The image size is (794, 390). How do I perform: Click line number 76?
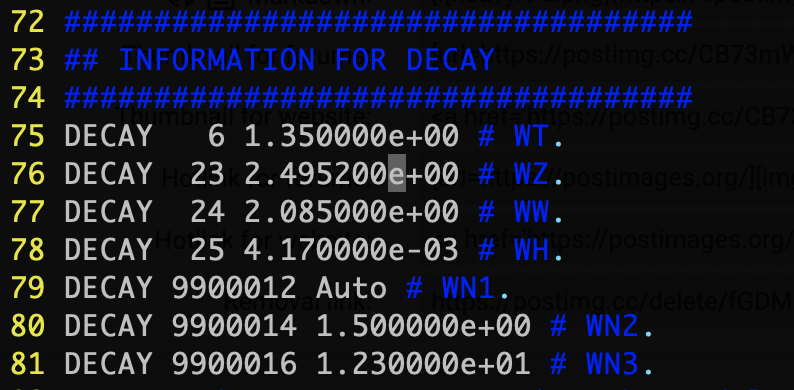[28, 173]
